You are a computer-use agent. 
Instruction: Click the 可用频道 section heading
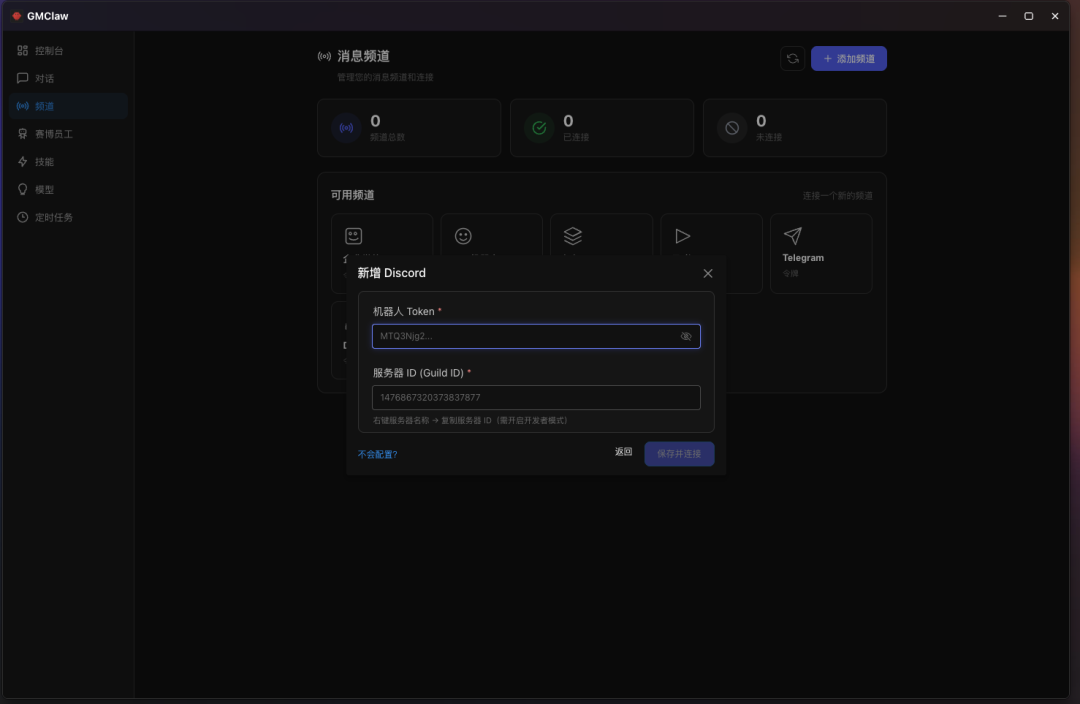coord(352,195)
